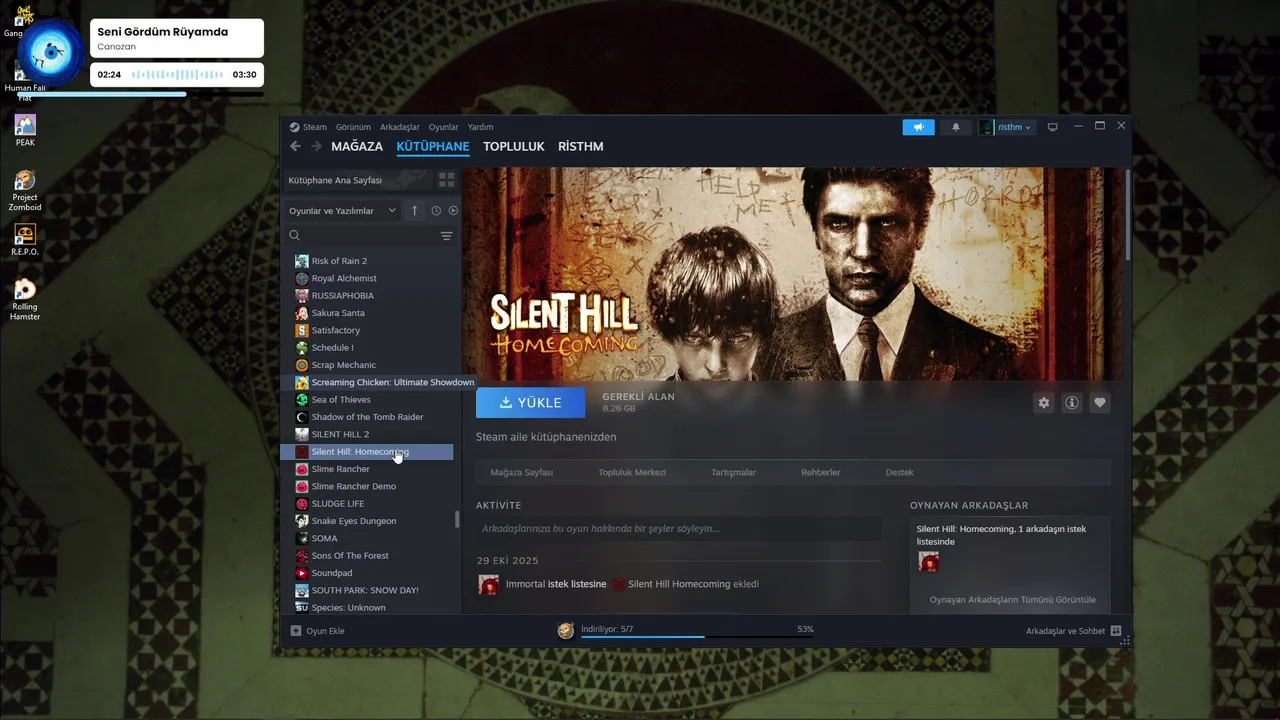
Task: Click the downloading game icon in footer
Action: point(566,630)
